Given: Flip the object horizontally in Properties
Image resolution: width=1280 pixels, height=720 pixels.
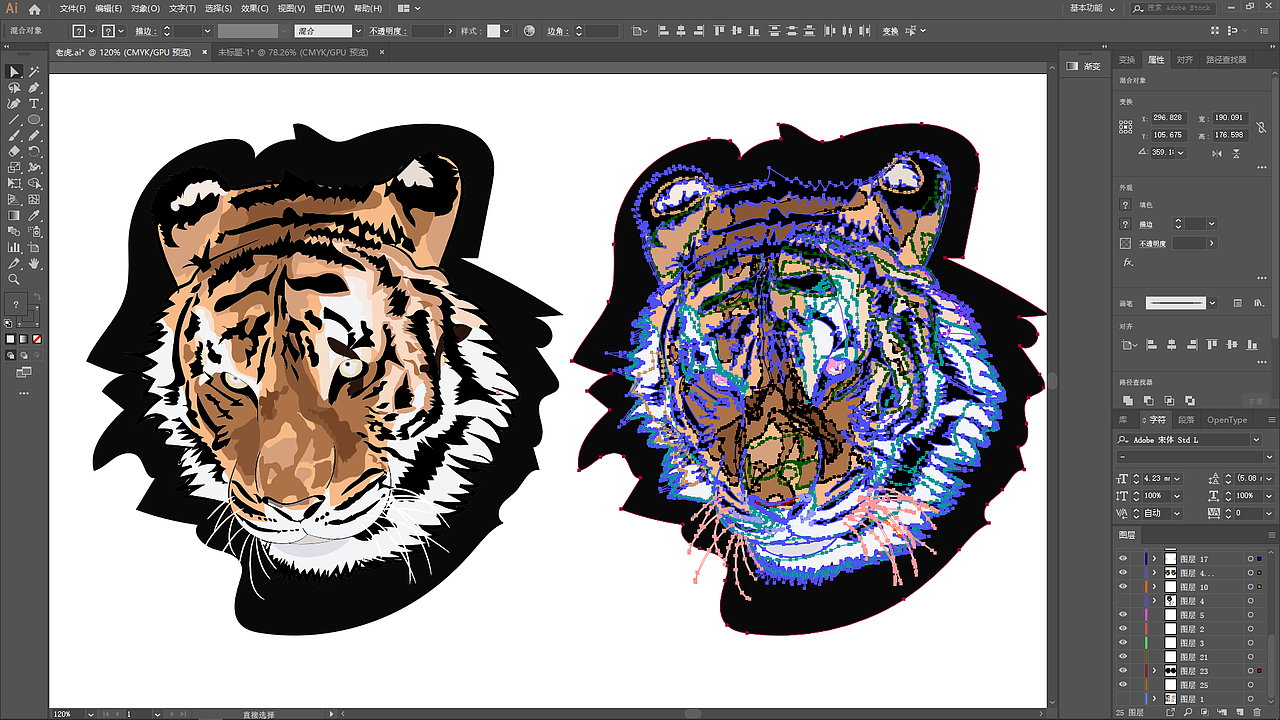Looking at the screenshot, I should click(x=1216, y=153).
